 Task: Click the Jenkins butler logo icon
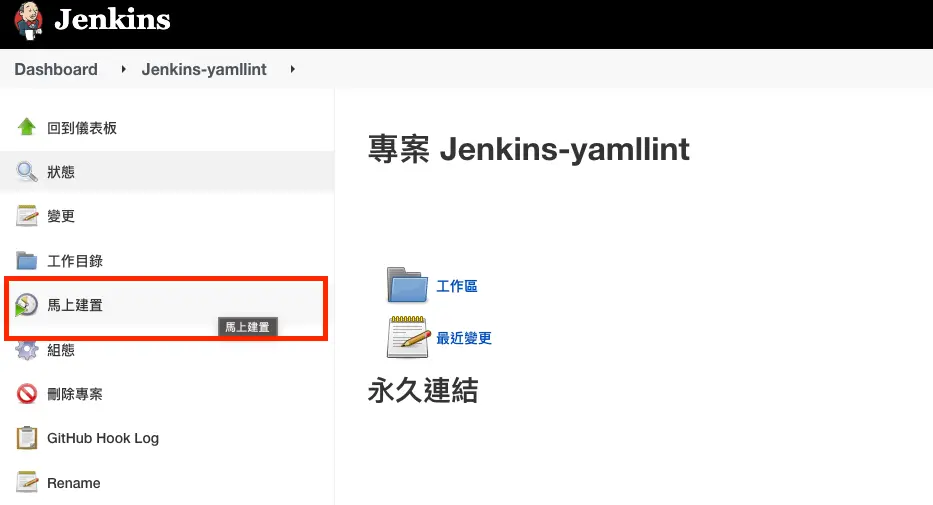(x=29, y=21)
